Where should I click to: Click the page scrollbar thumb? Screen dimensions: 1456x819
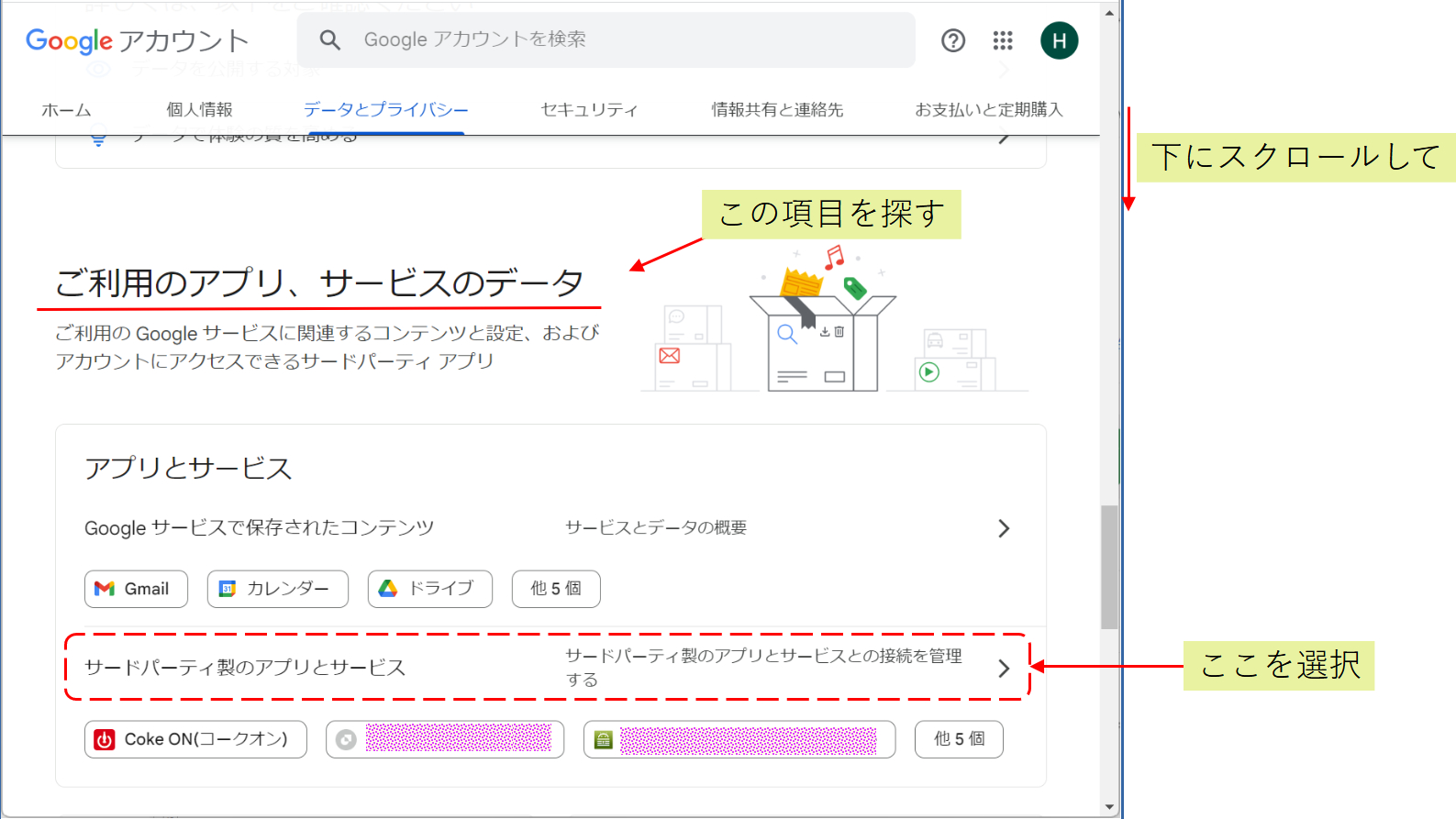coord(1110,567)
